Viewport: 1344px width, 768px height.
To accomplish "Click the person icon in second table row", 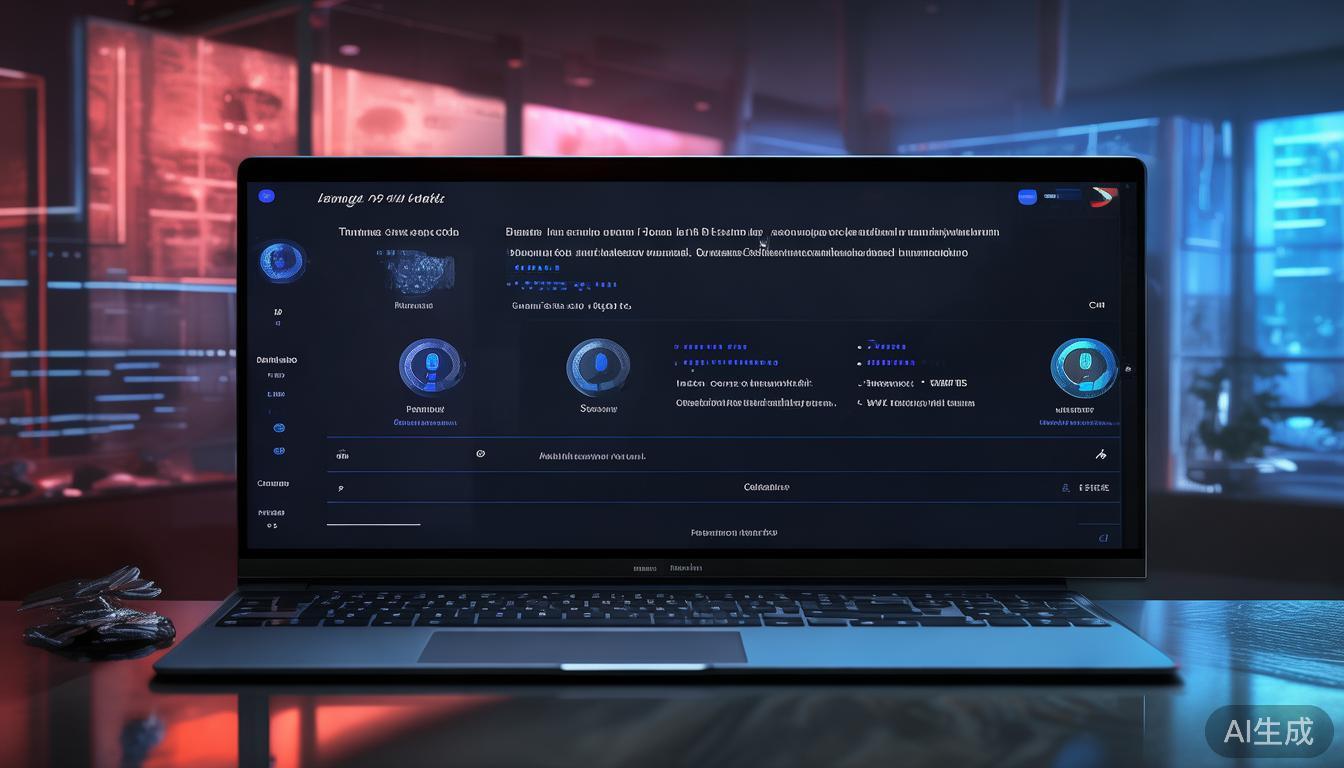I will (1066, 488).
